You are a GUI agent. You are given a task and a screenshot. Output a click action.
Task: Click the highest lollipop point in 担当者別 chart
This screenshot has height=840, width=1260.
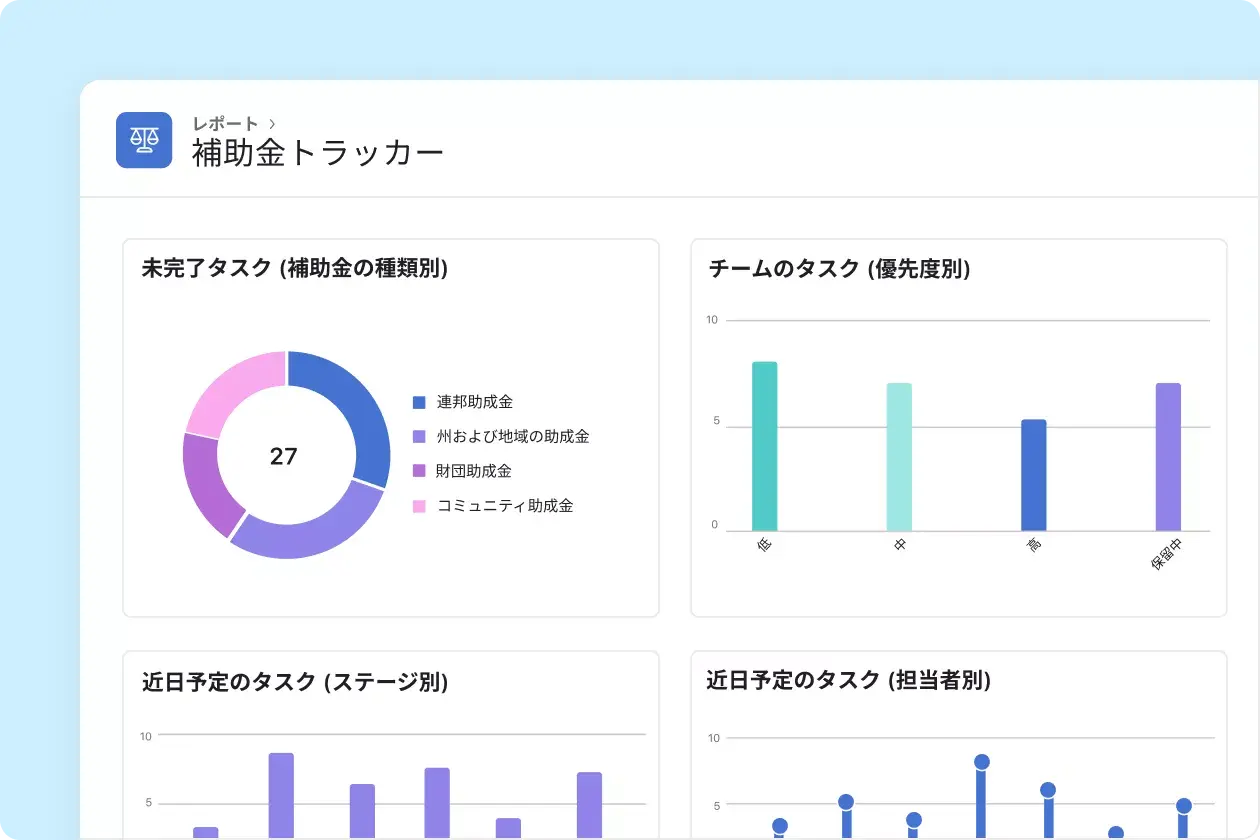click(982, 762)
